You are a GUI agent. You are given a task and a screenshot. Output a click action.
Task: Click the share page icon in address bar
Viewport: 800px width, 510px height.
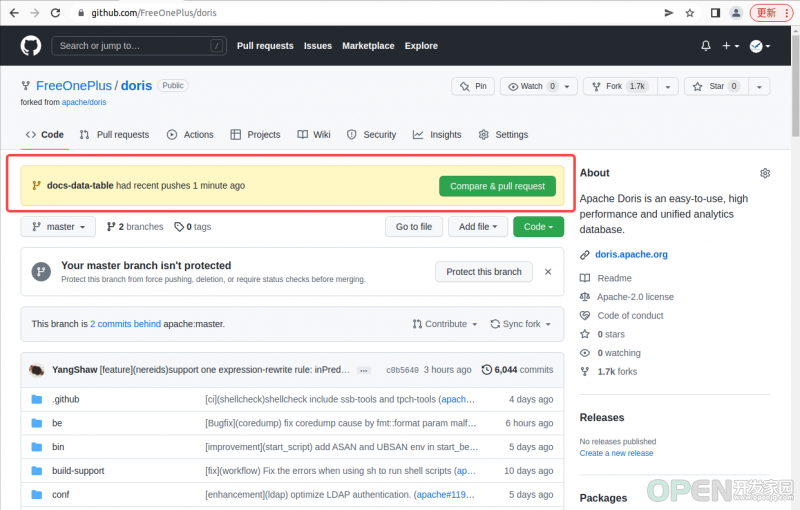[x=668, y=13]
